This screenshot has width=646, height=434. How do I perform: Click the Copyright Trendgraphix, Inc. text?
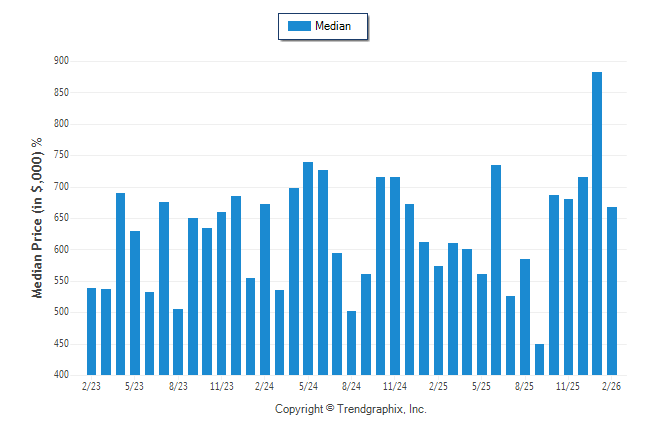coord(350,409)
